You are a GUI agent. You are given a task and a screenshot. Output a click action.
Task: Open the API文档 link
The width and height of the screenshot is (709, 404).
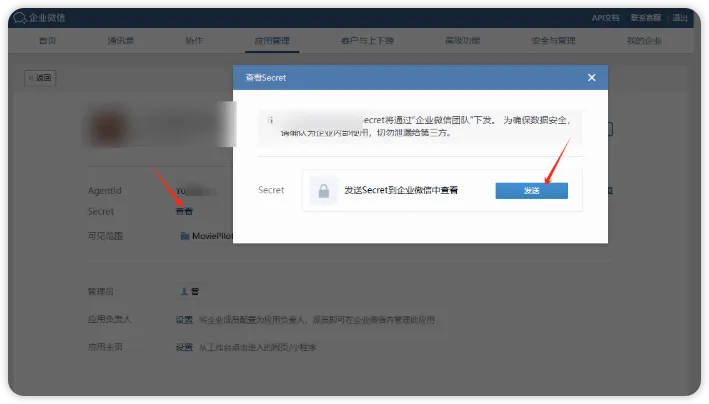[605, 18]
